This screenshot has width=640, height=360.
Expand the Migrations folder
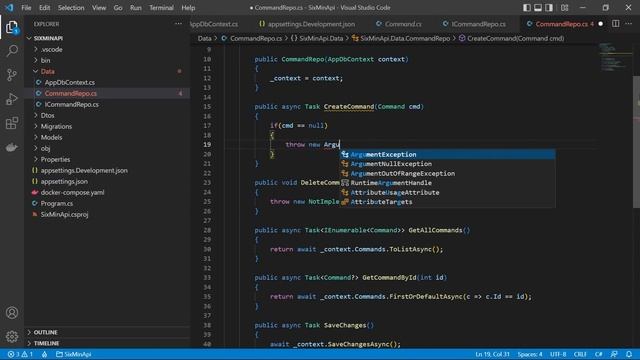(x=56, y=127)
